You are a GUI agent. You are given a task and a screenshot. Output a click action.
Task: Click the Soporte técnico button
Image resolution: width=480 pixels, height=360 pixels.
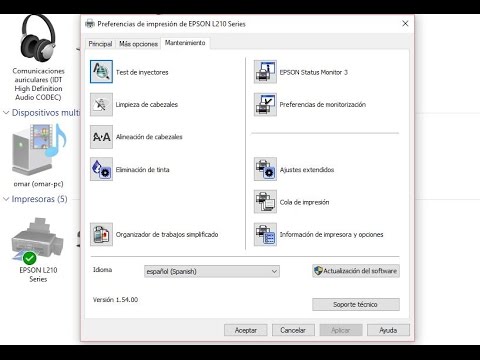pos(356,304)
